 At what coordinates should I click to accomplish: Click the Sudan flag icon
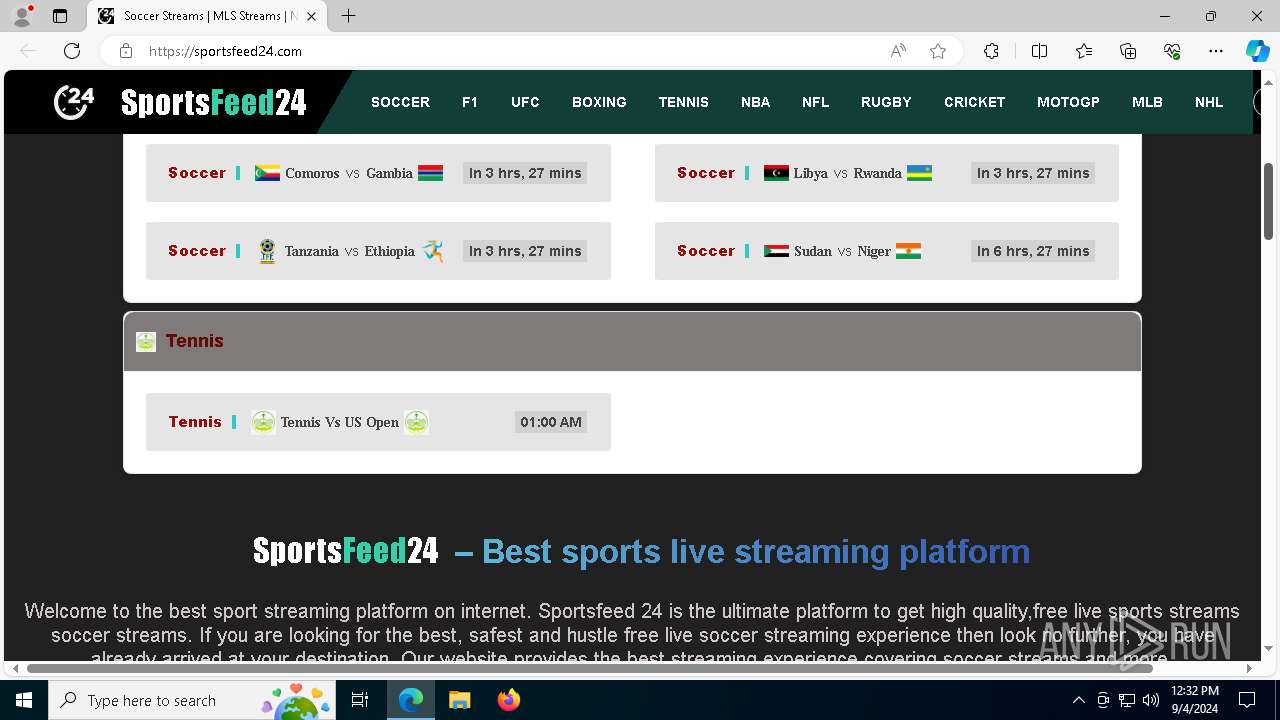tap(776, 251)
